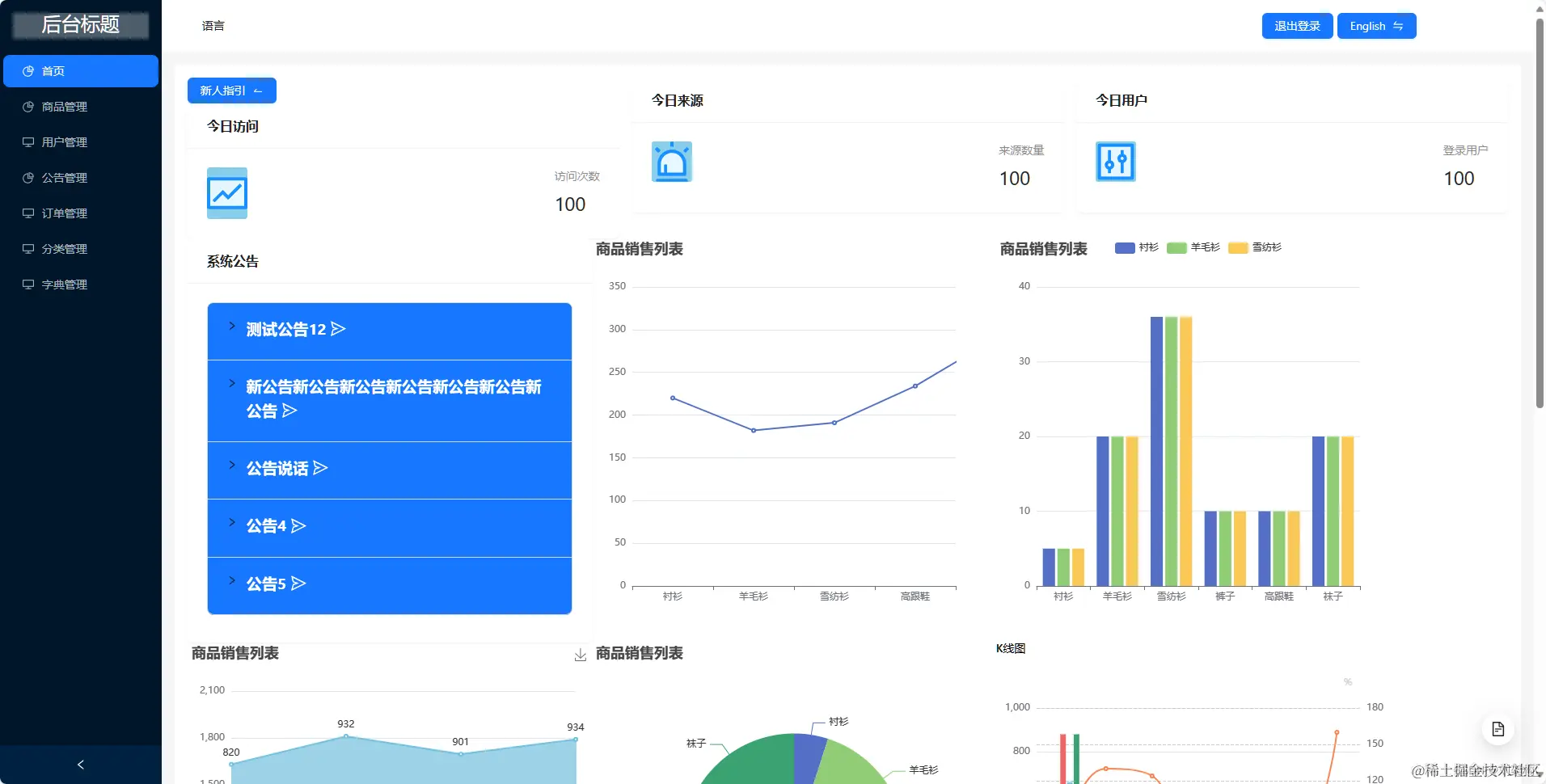Screen dimensions: 1546x784
Task: Click the blue chart icon under 今日访问
Action: click(226, 193)
